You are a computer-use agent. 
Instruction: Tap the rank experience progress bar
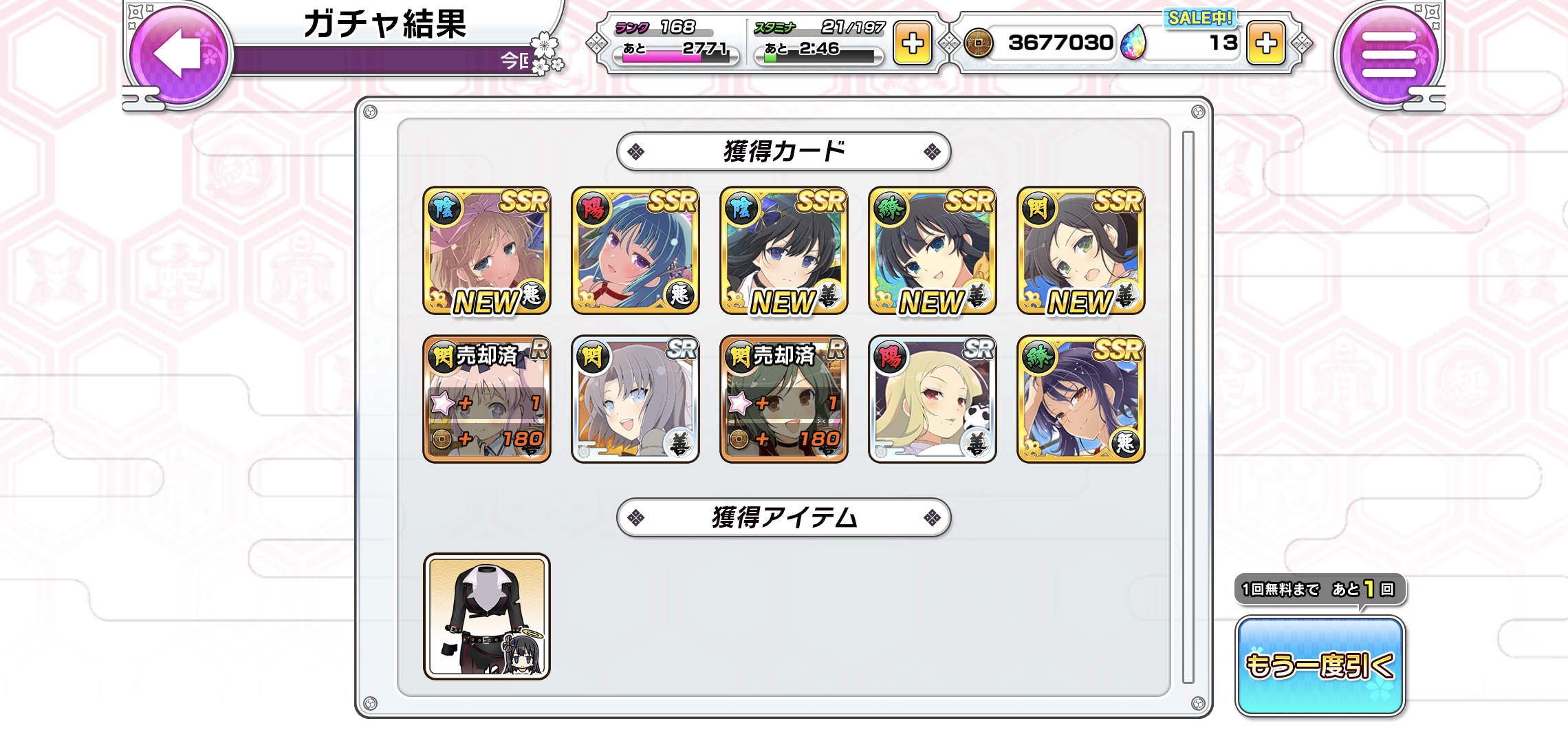point(675,58)
